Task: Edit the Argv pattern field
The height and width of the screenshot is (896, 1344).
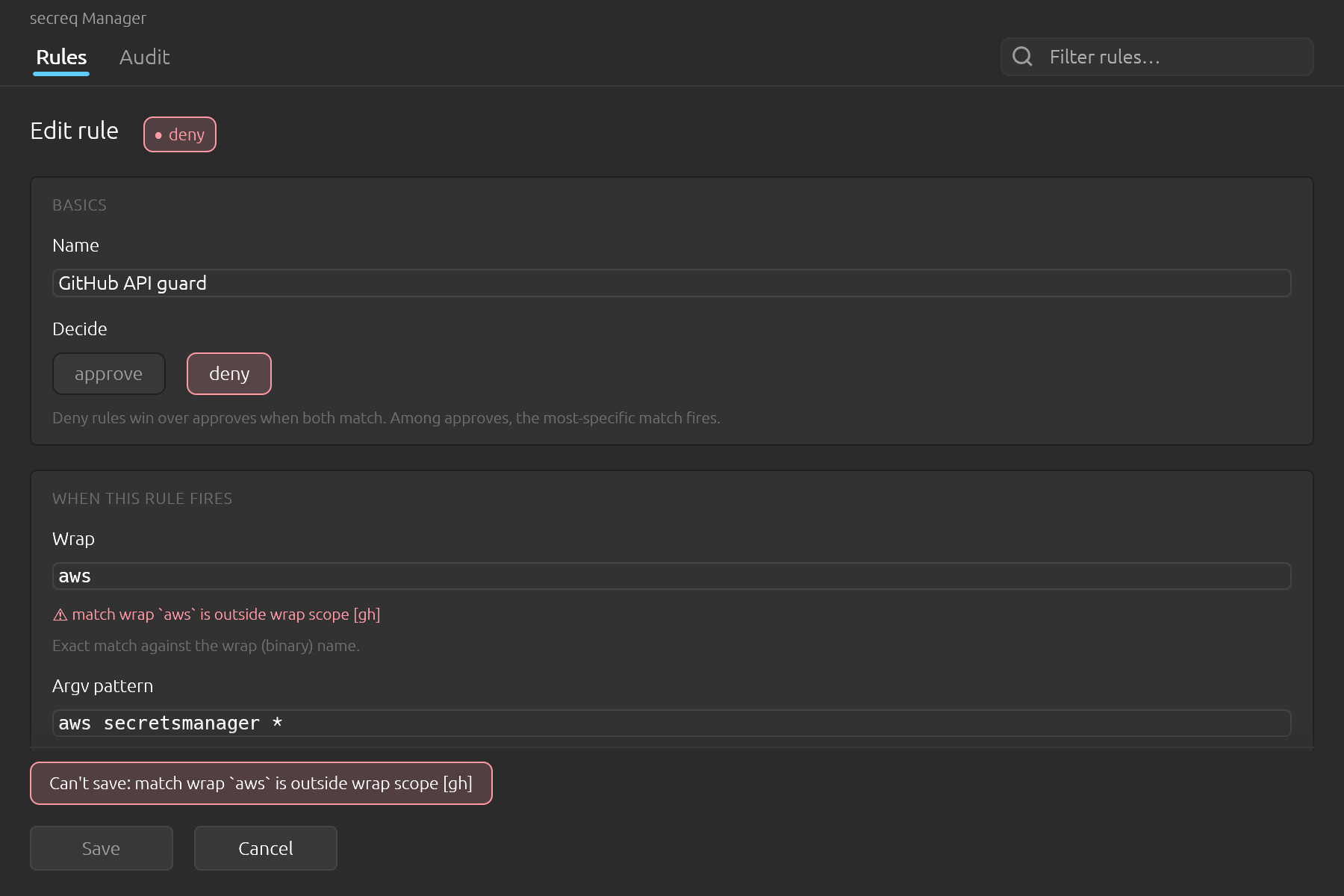Action: (671, 724)
